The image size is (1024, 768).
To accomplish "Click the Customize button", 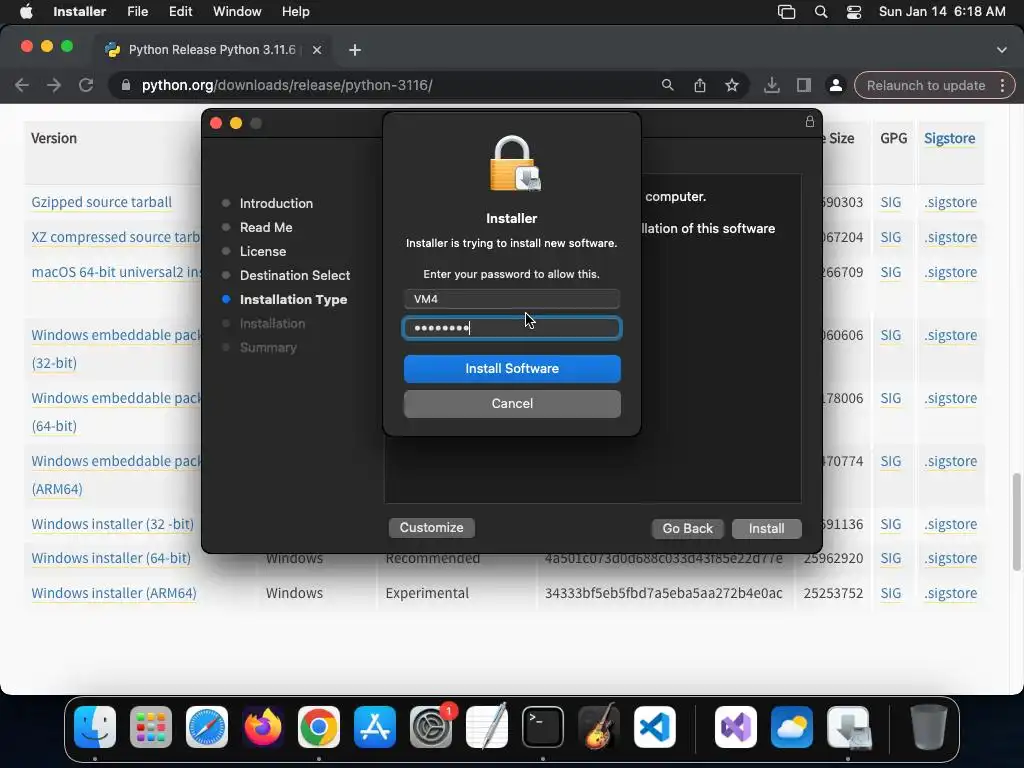I will click(x=432, y=528).
